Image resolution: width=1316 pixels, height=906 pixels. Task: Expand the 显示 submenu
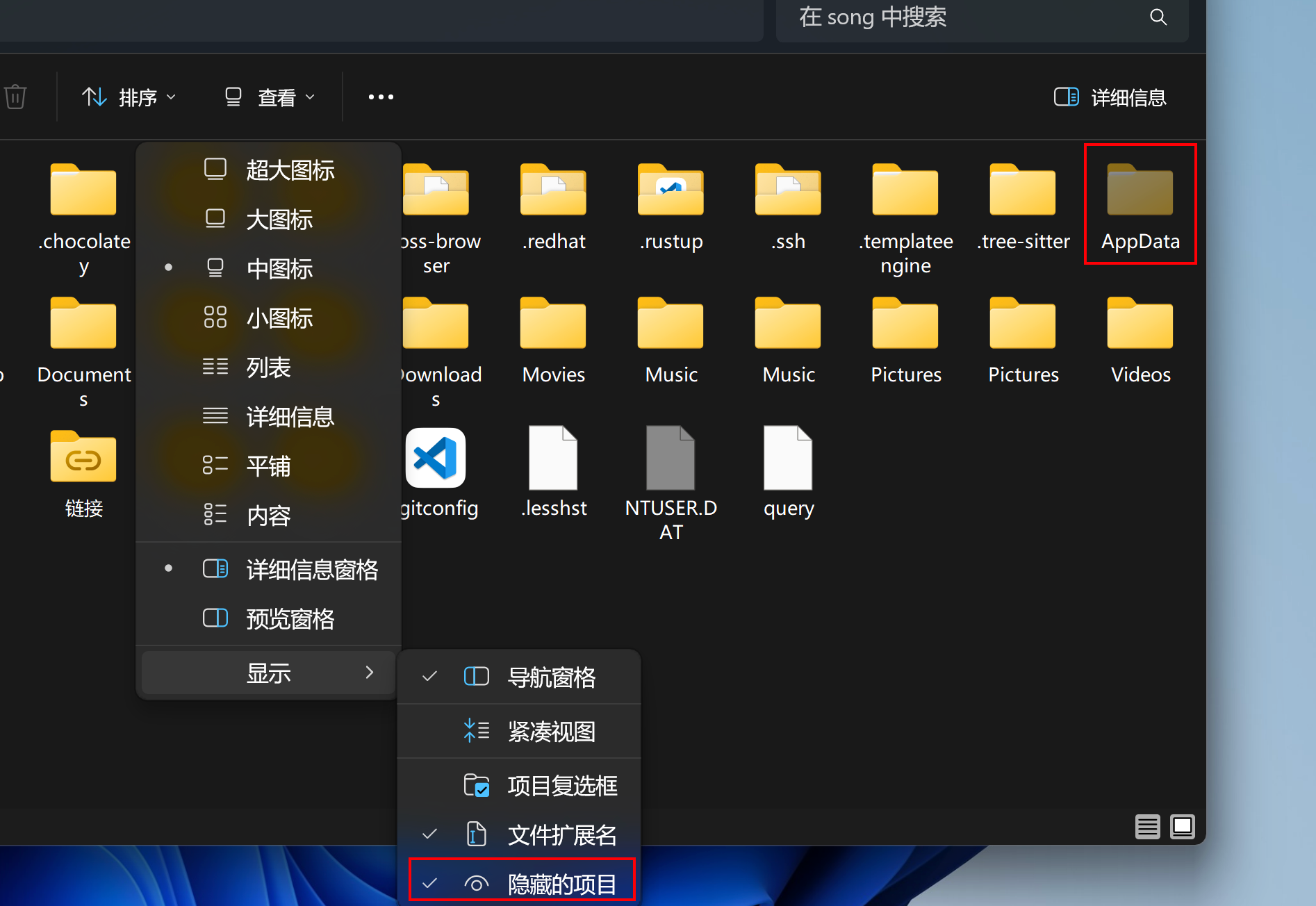click(x=269, y=673)
